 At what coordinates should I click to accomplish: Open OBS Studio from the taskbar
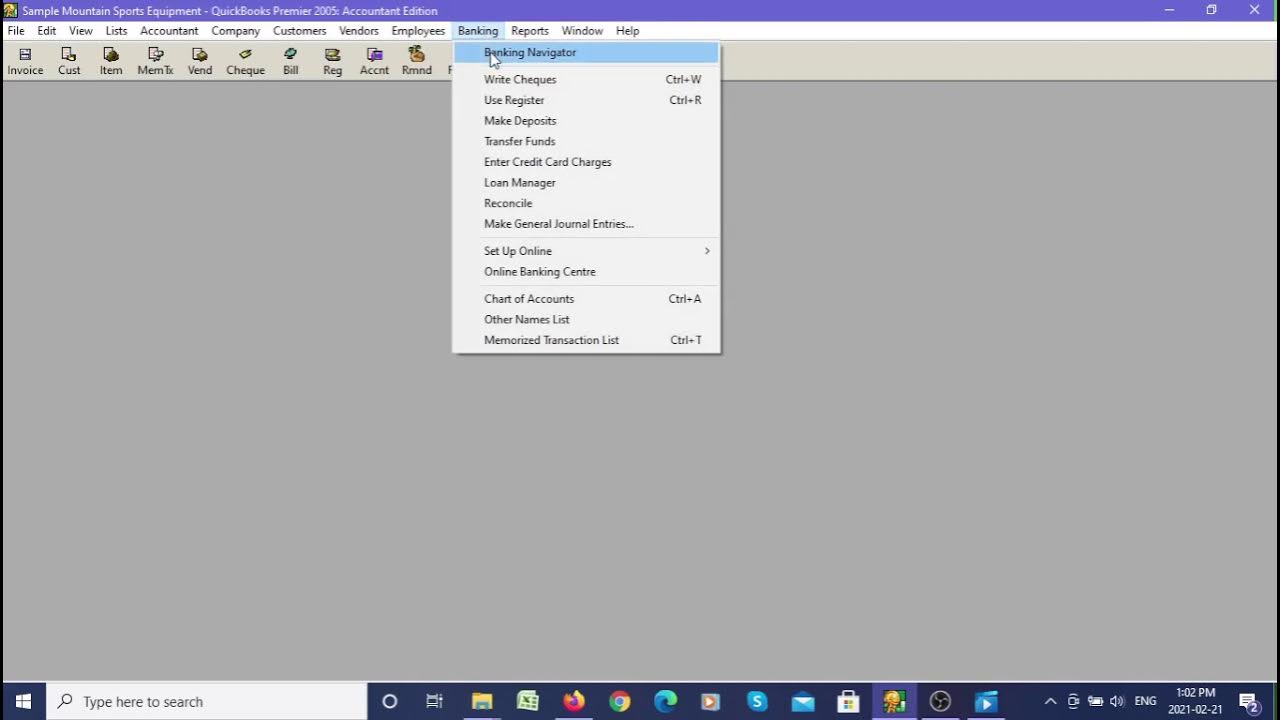click(x=940, y=701)
